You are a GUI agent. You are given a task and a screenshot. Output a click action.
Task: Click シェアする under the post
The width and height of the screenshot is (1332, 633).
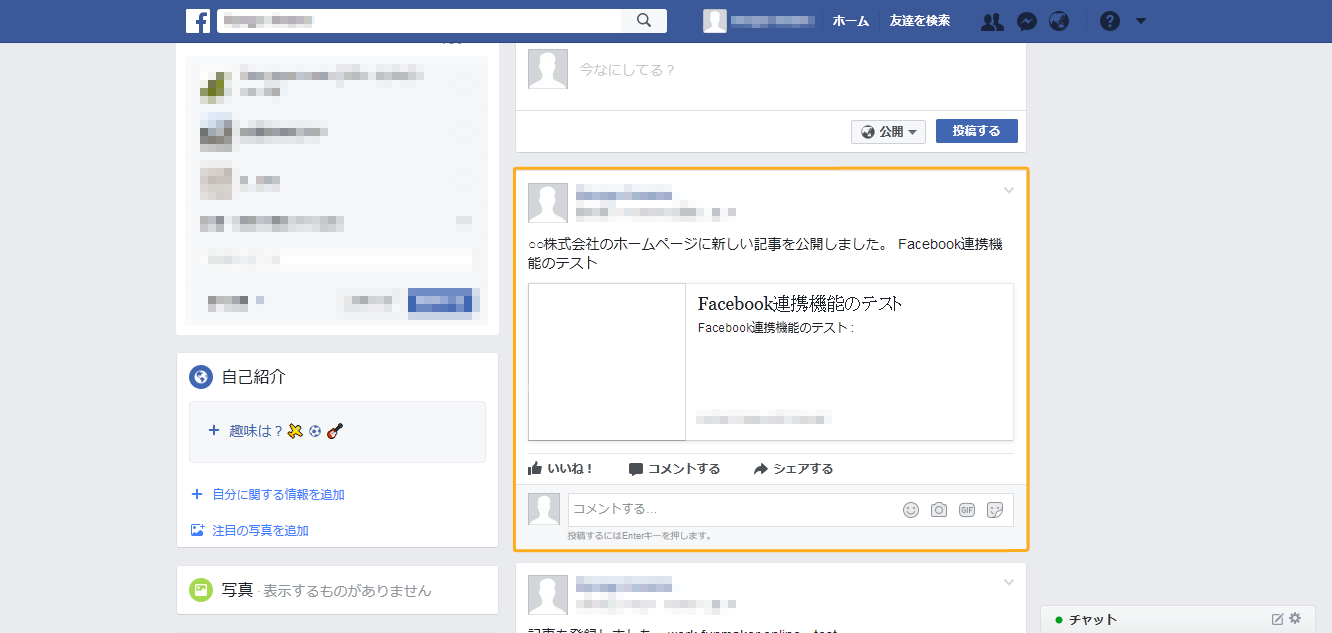[793, 468]
